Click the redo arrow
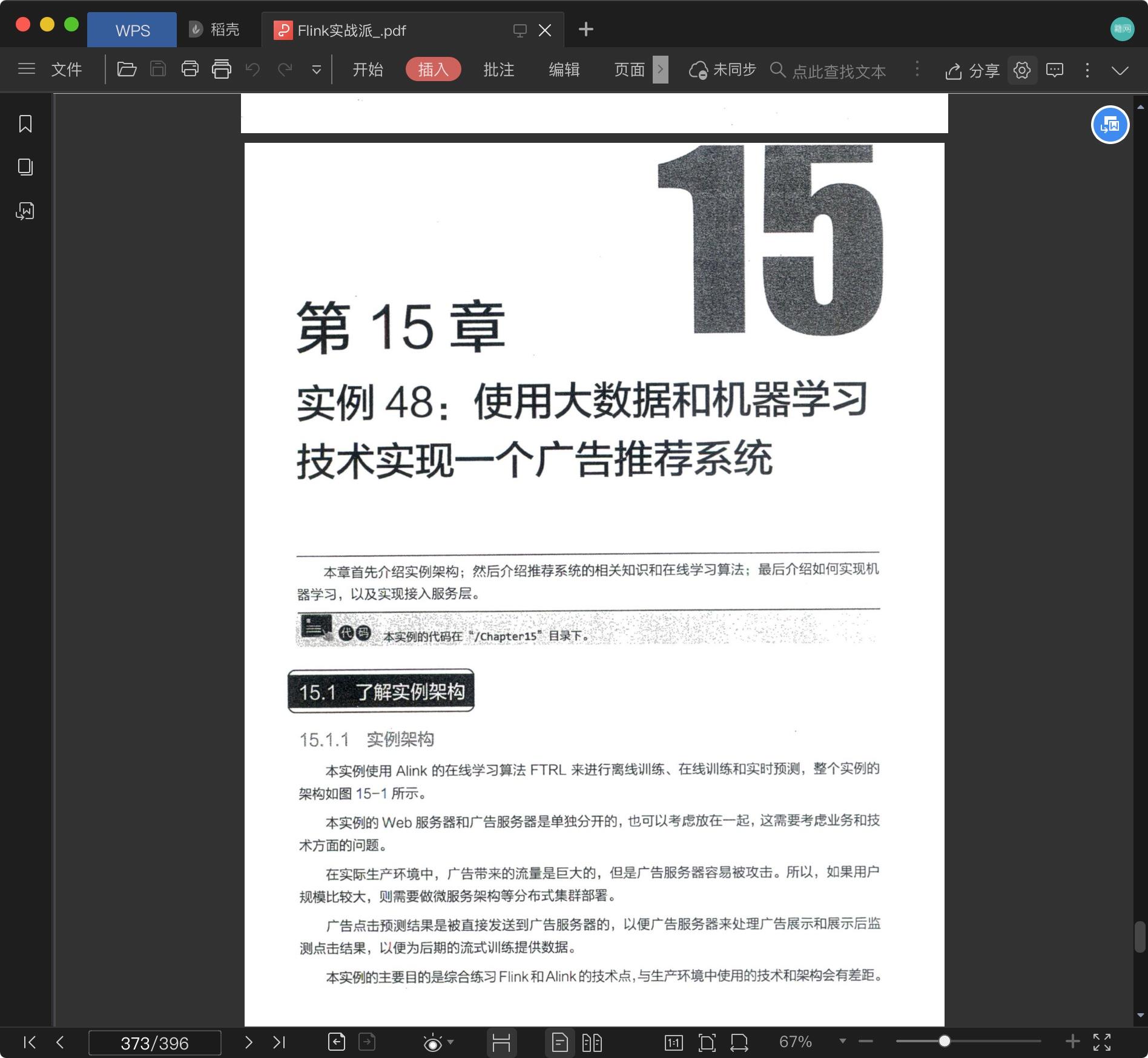Screen dimensions: 1148x1058 285,70
